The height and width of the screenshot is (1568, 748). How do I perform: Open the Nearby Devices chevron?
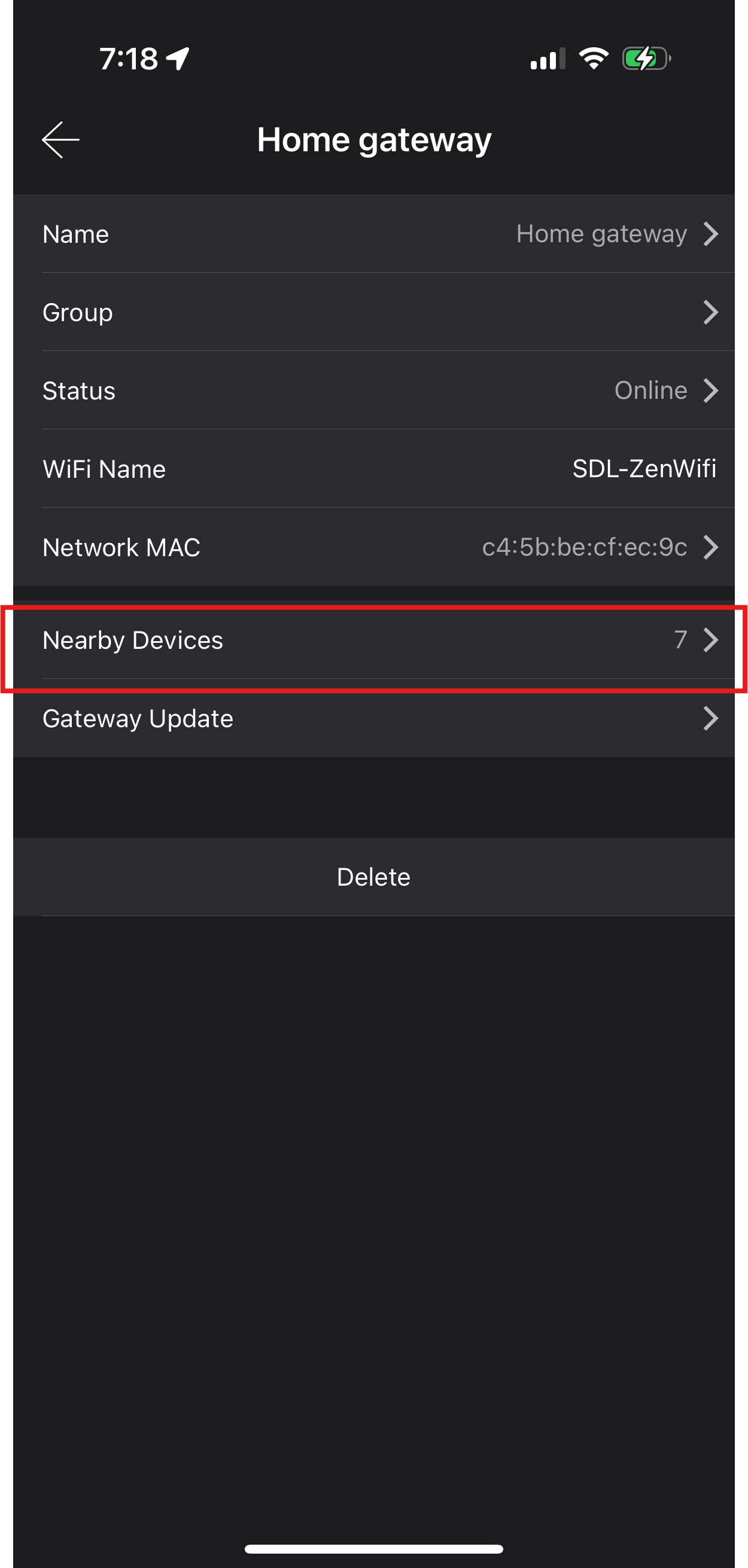[x=710, y=640]
